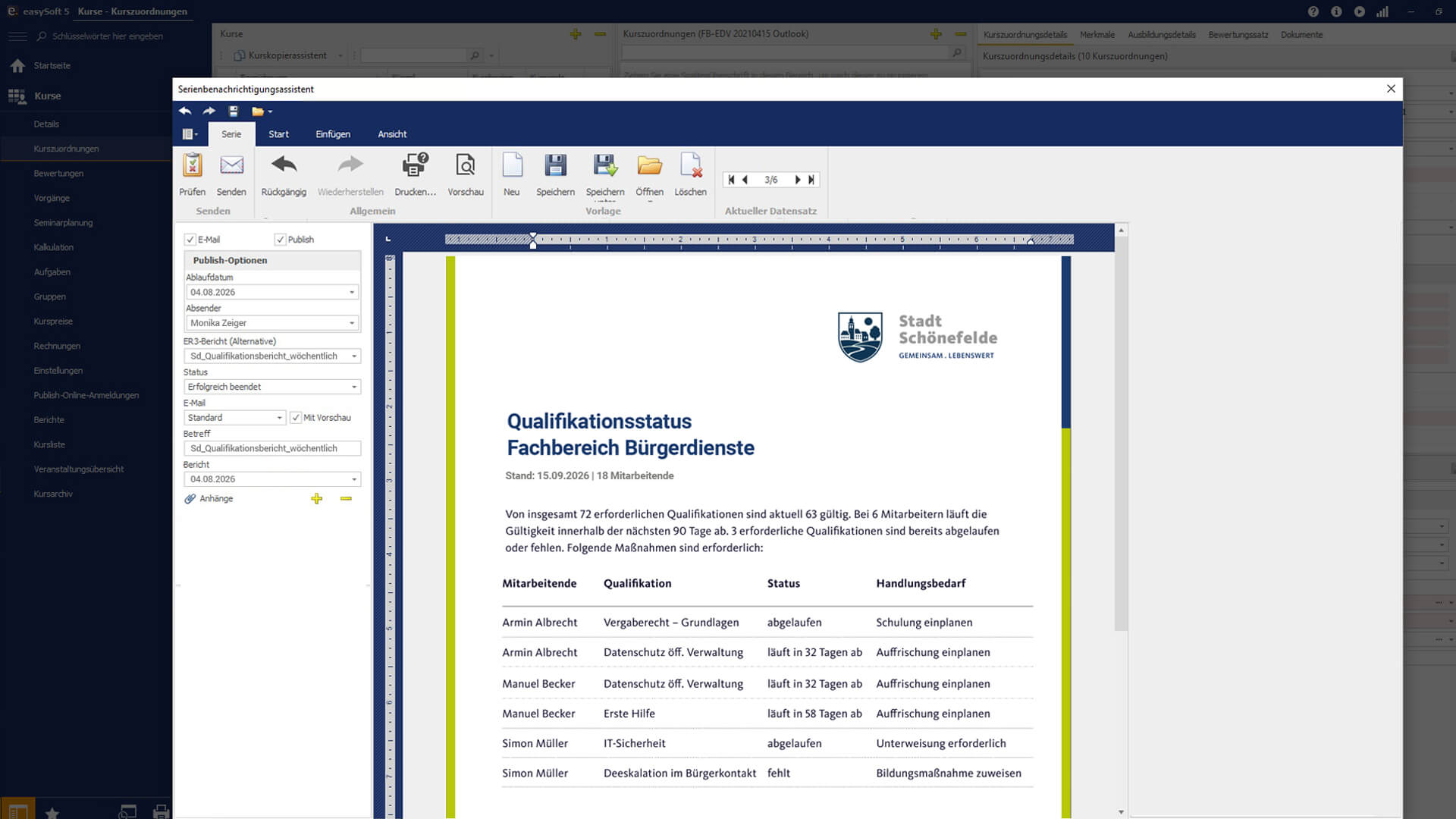Click quick-access save icon in assistant header
This screenshot has width=1456, height=819.
pos(234,111)
